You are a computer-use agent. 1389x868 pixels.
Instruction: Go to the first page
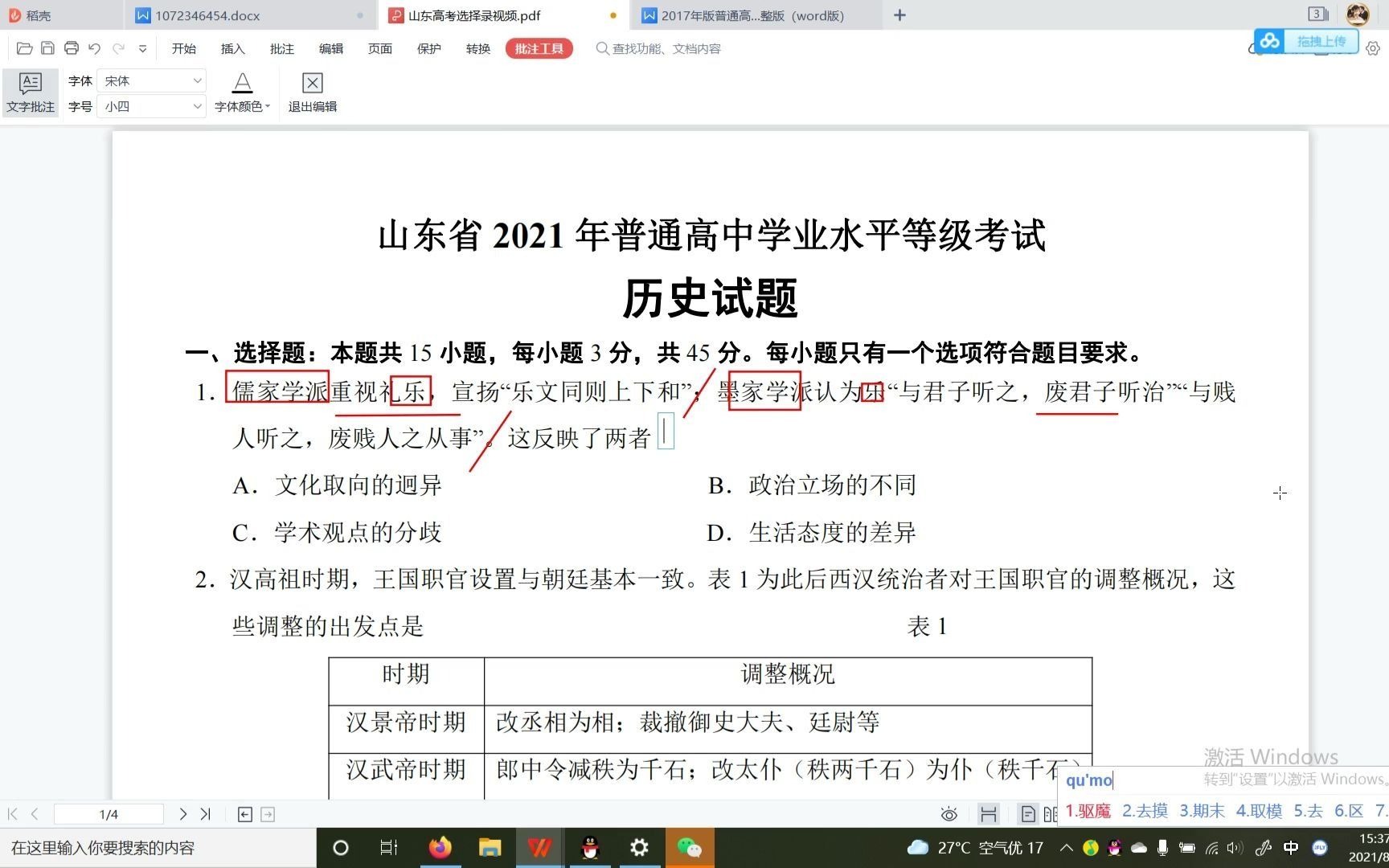(12, 814)
